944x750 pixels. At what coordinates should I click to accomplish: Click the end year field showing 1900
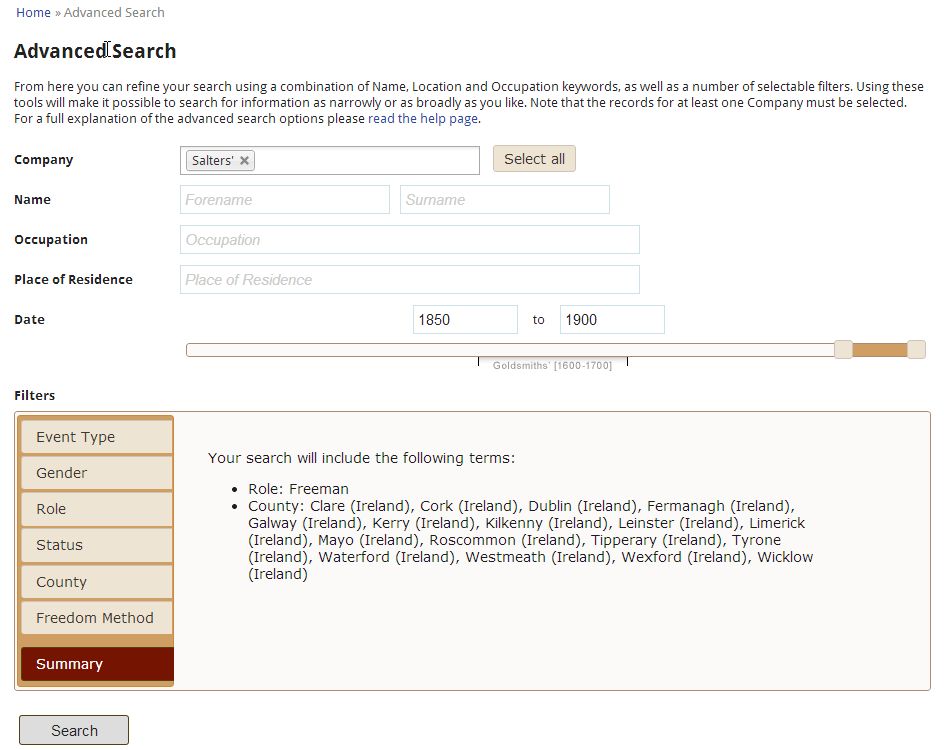click(612, 320)
